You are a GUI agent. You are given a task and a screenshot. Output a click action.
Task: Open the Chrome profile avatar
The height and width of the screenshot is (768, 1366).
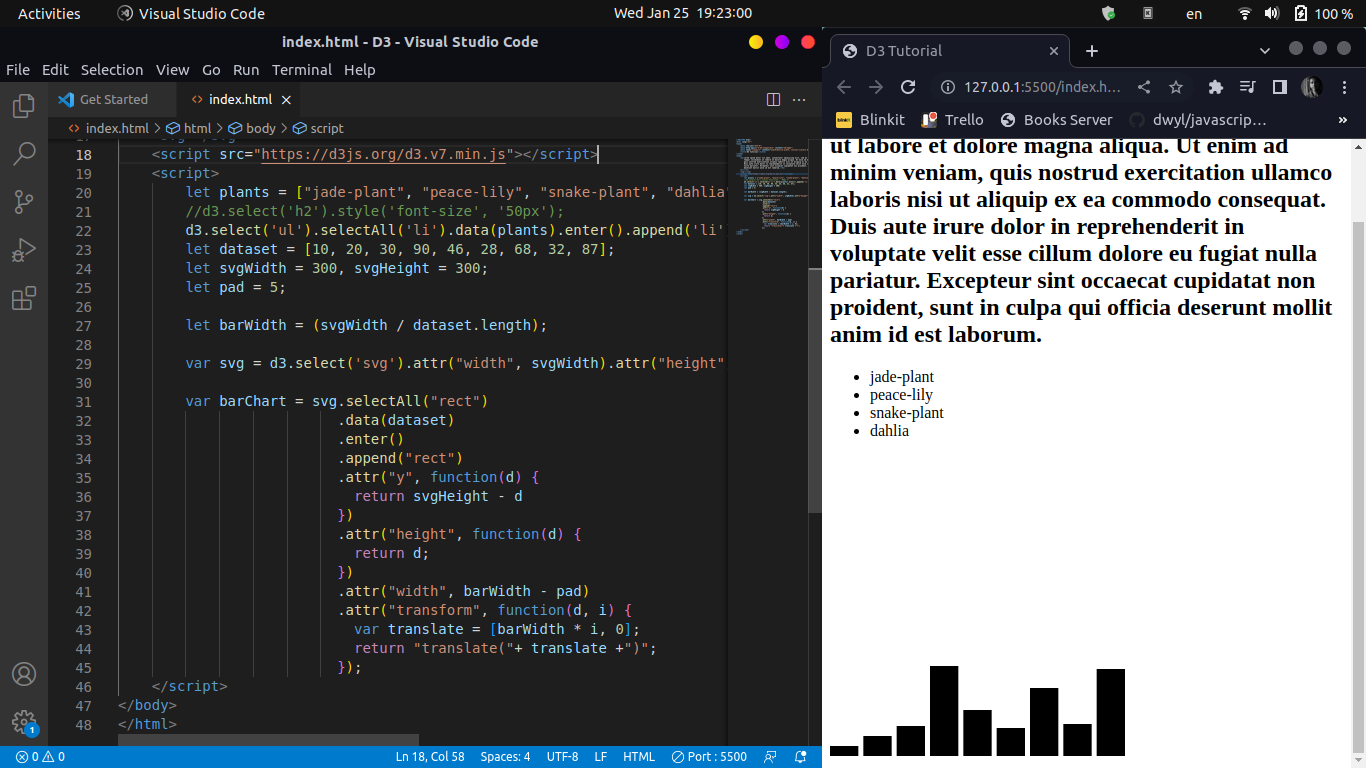pos(1311,87)
